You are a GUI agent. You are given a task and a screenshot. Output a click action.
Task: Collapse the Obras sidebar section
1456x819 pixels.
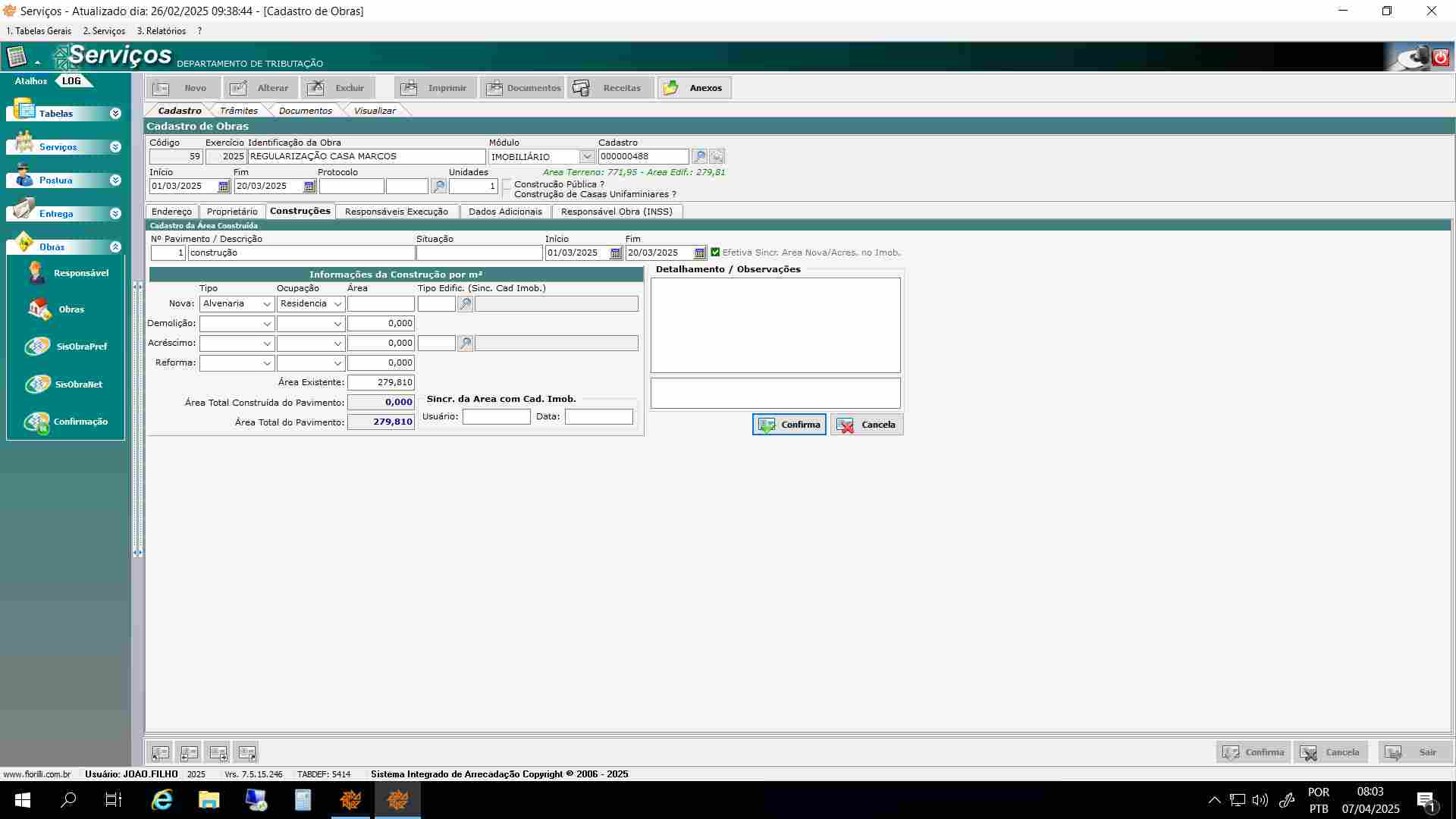[x=115, y=247]
